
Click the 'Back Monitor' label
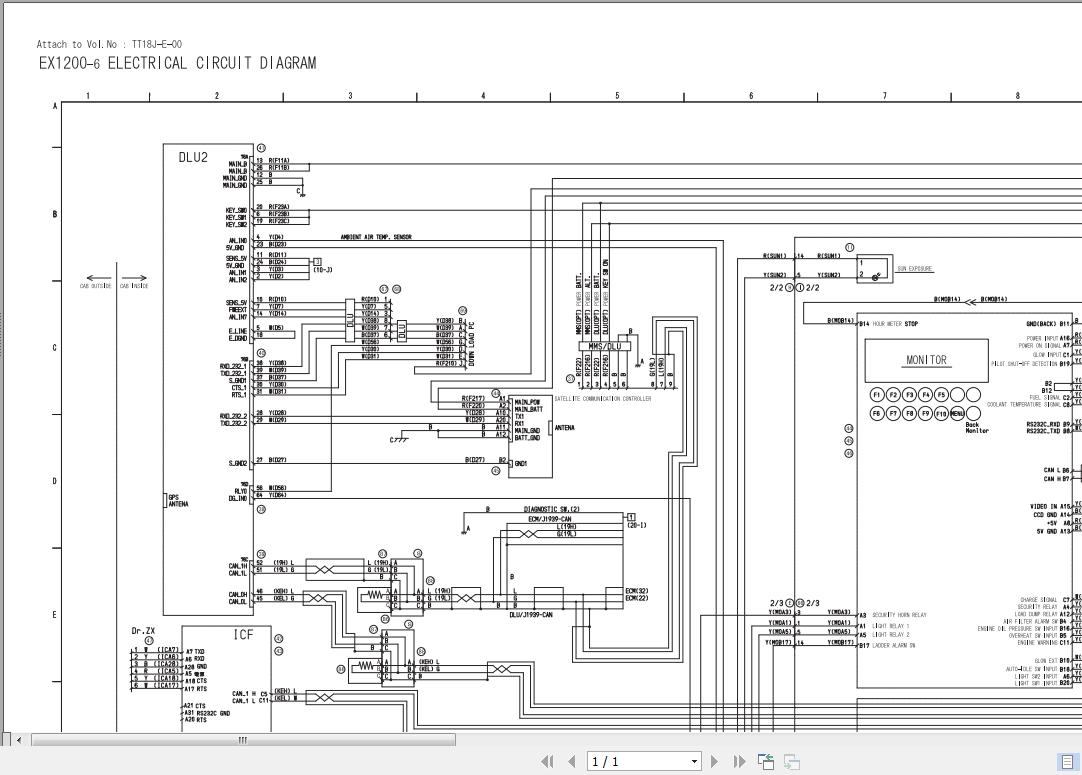pyautogui.click(x=976, y=428)
